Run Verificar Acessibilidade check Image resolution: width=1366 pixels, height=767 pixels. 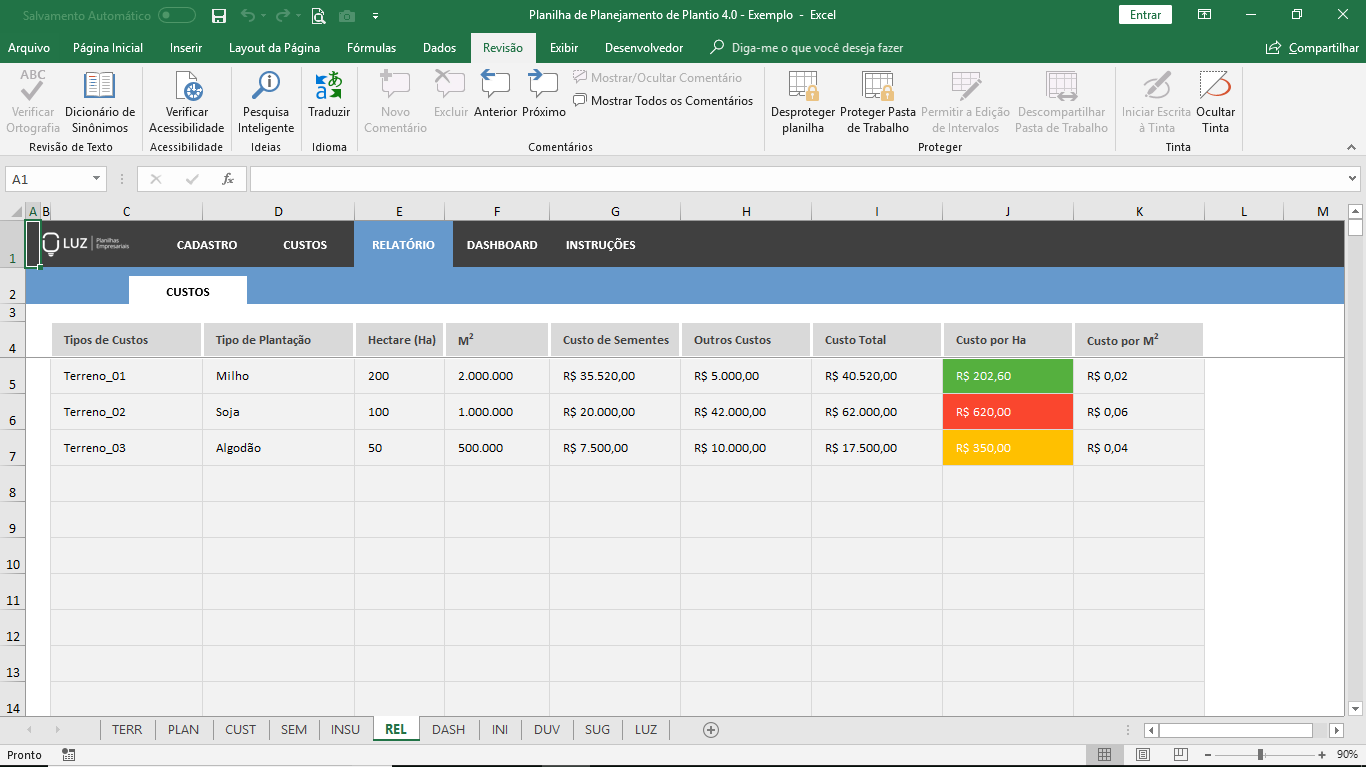[186, 102]
